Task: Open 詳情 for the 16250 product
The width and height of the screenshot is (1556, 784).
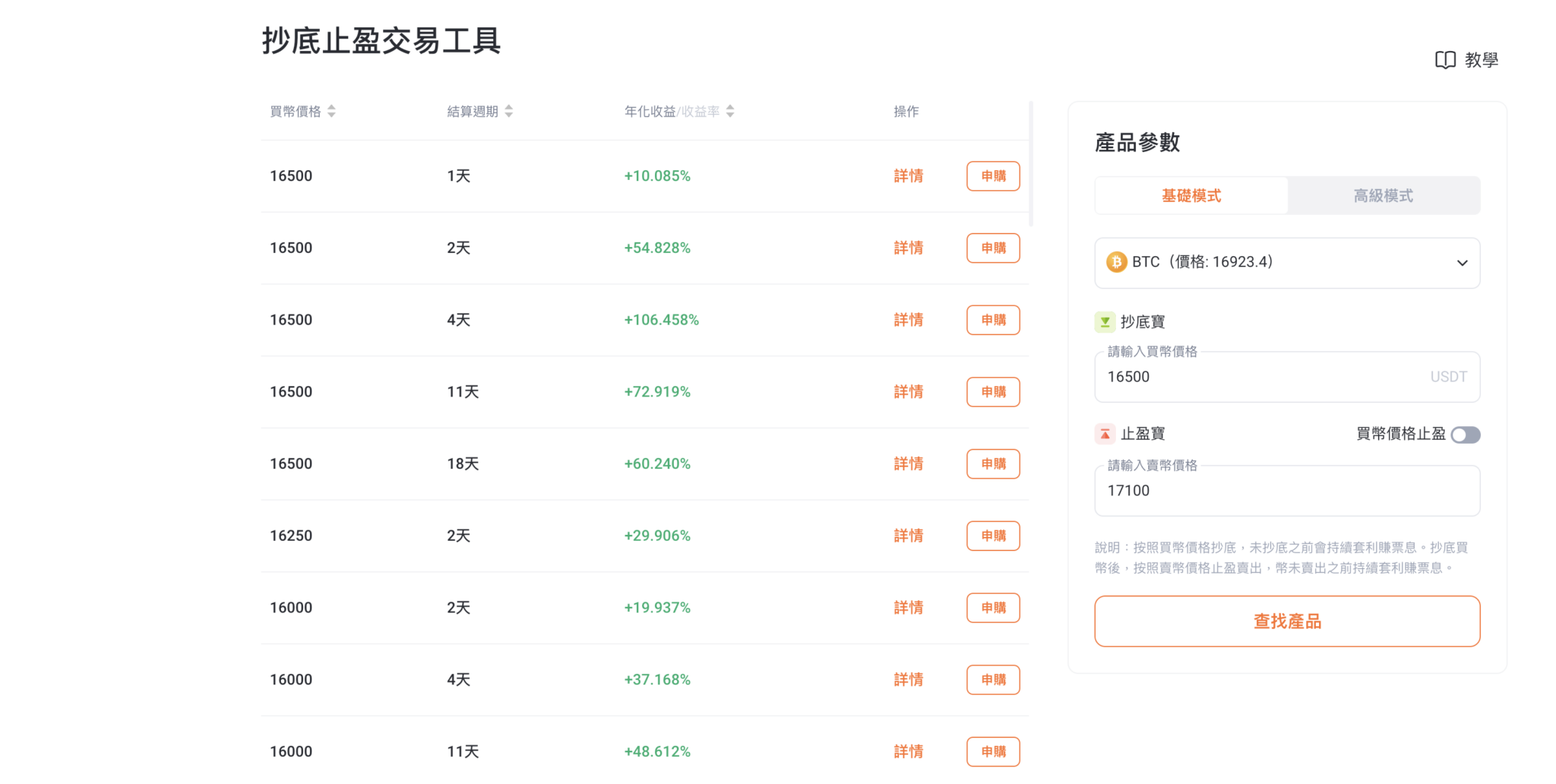Action: click(908, 536)
